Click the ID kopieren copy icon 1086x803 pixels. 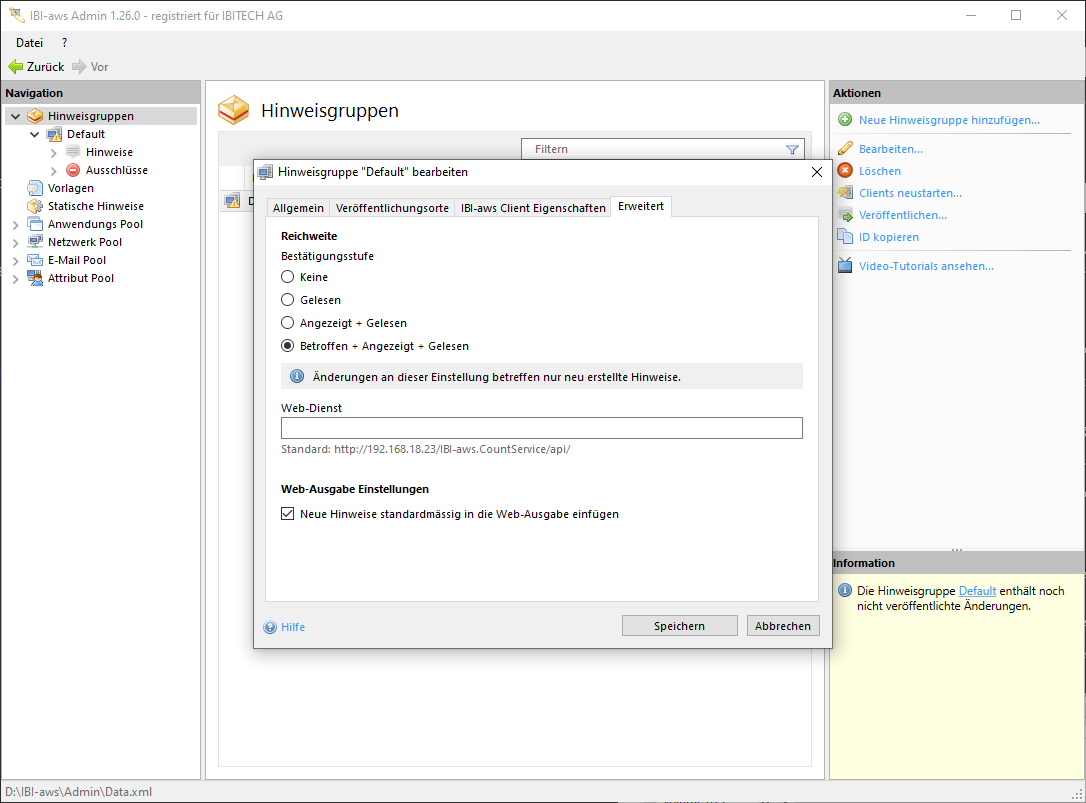845,237
